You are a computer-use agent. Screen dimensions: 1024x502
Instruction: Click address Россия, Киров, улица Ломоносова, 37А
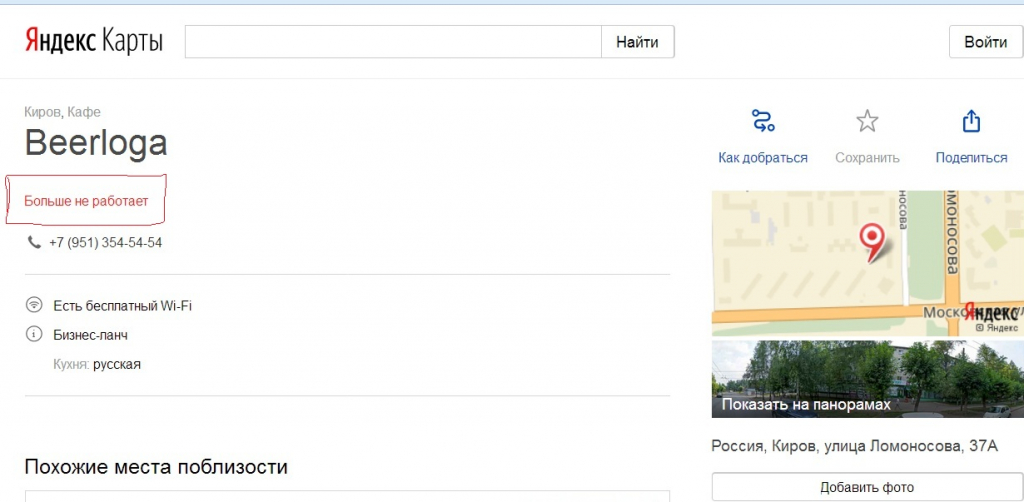point(855,447)
